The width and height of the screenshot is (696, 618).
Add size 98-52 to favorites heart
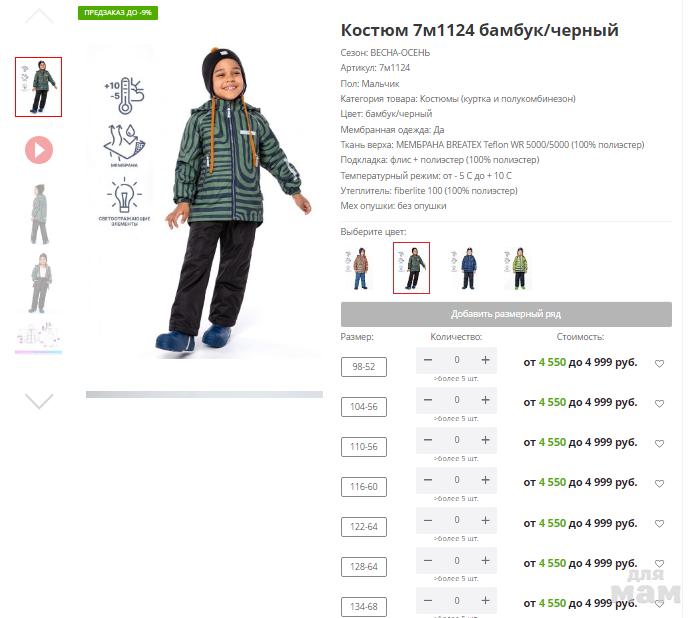pyautogui.click(x=660, y=364)
